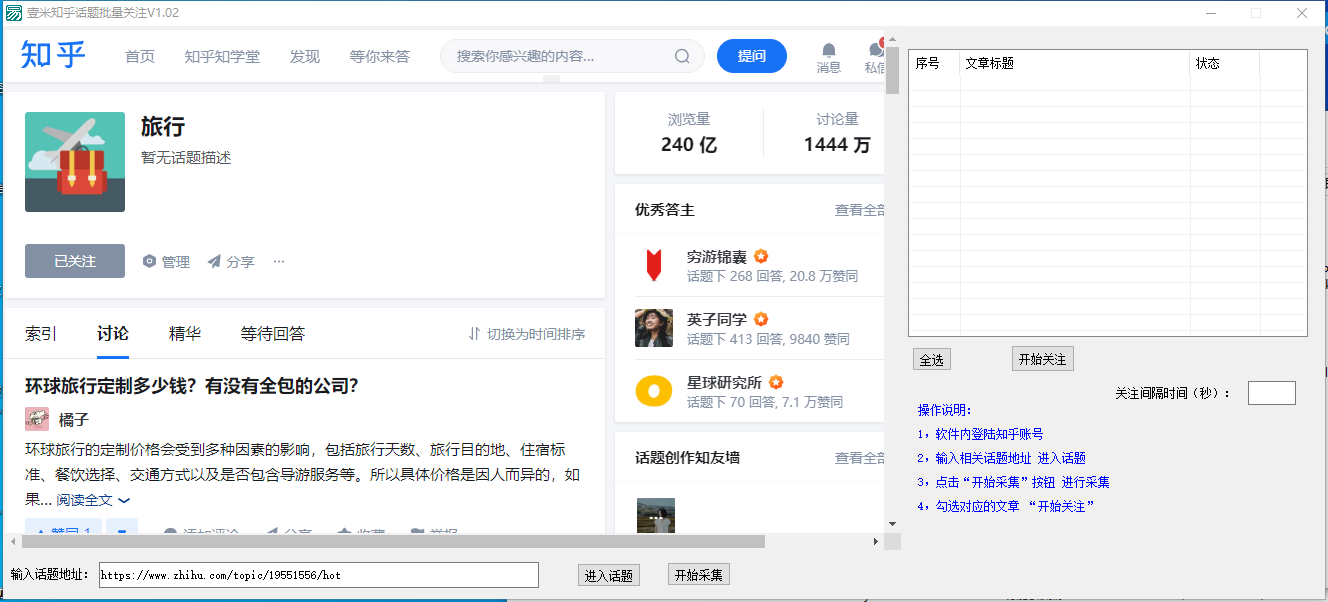Open the 环球旅行定制多少钱 question title
Viewport: 1328px width, 602px height.
(192, 386)
